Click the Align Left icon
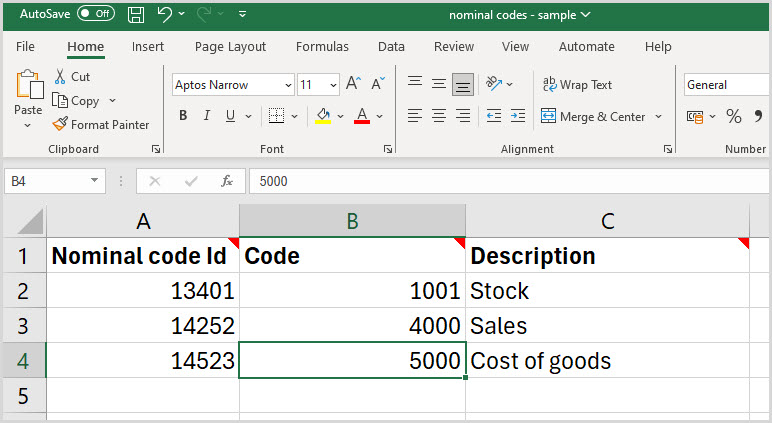Screen dimensions: 772x423 (x=415, y=116)
